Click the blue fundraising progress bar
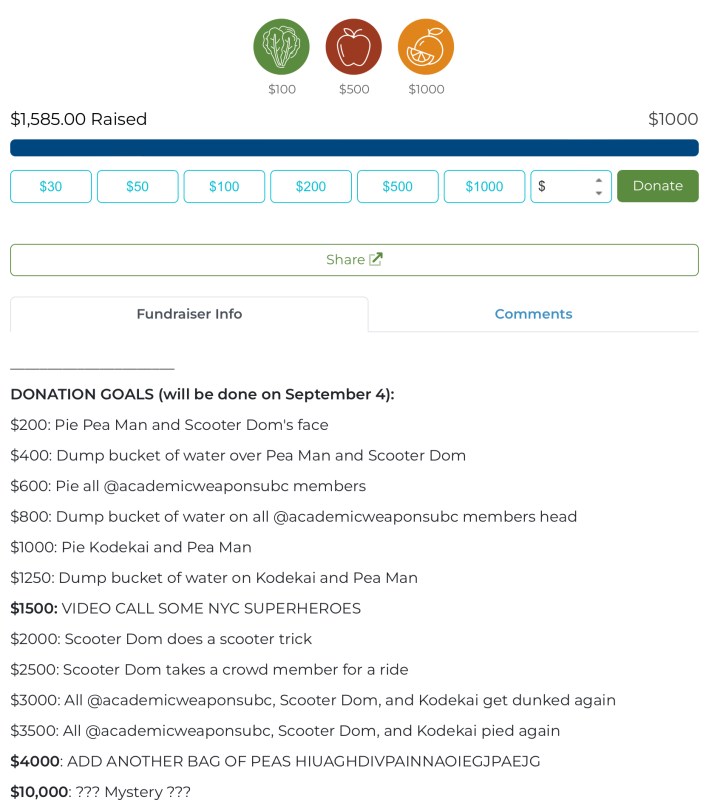This screenshot has height=800, width=709. point(354,148)
